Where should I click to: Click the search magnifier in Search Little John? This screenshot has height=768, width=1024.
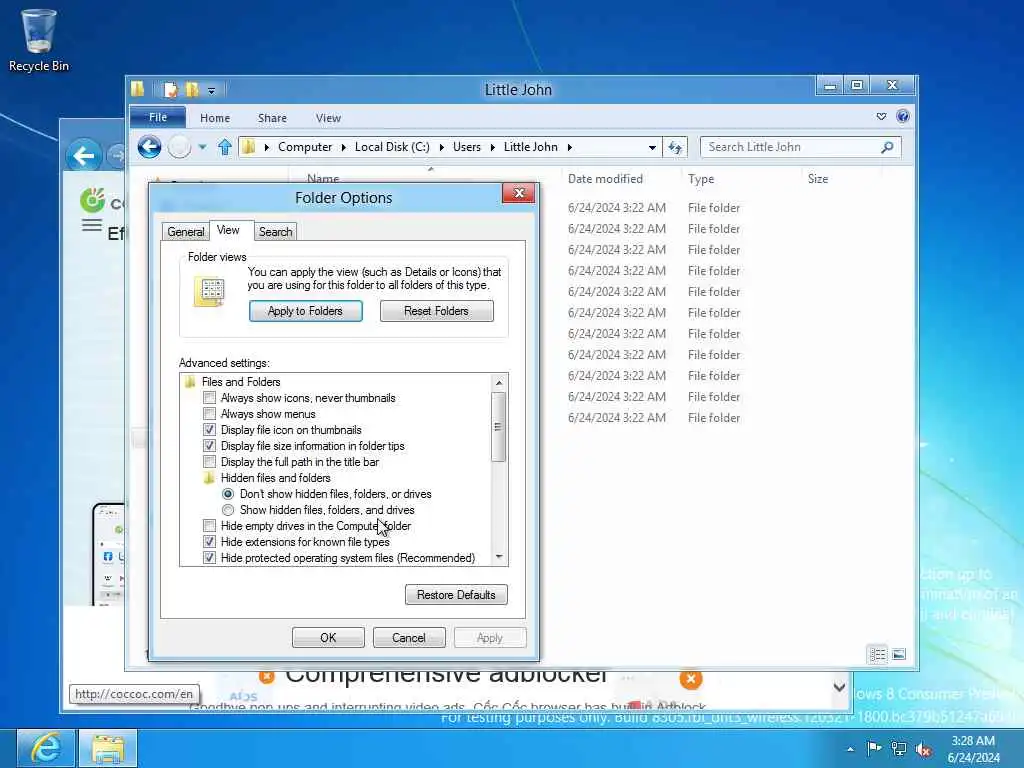(887, 147)
